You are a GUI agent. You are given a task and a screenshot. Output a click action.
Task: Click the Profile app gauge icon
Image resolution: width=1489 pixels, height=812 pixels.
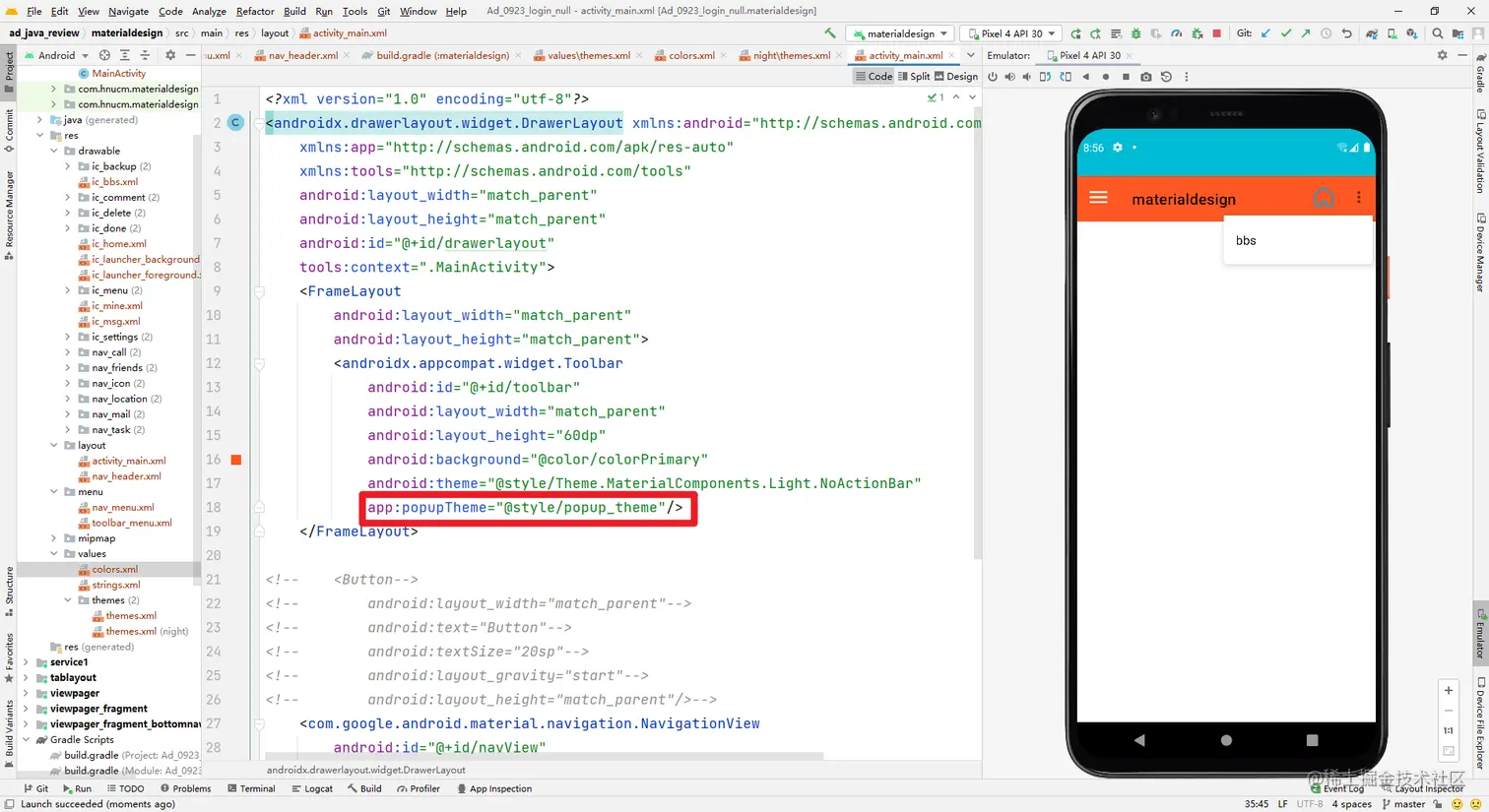coord(1177,33)
